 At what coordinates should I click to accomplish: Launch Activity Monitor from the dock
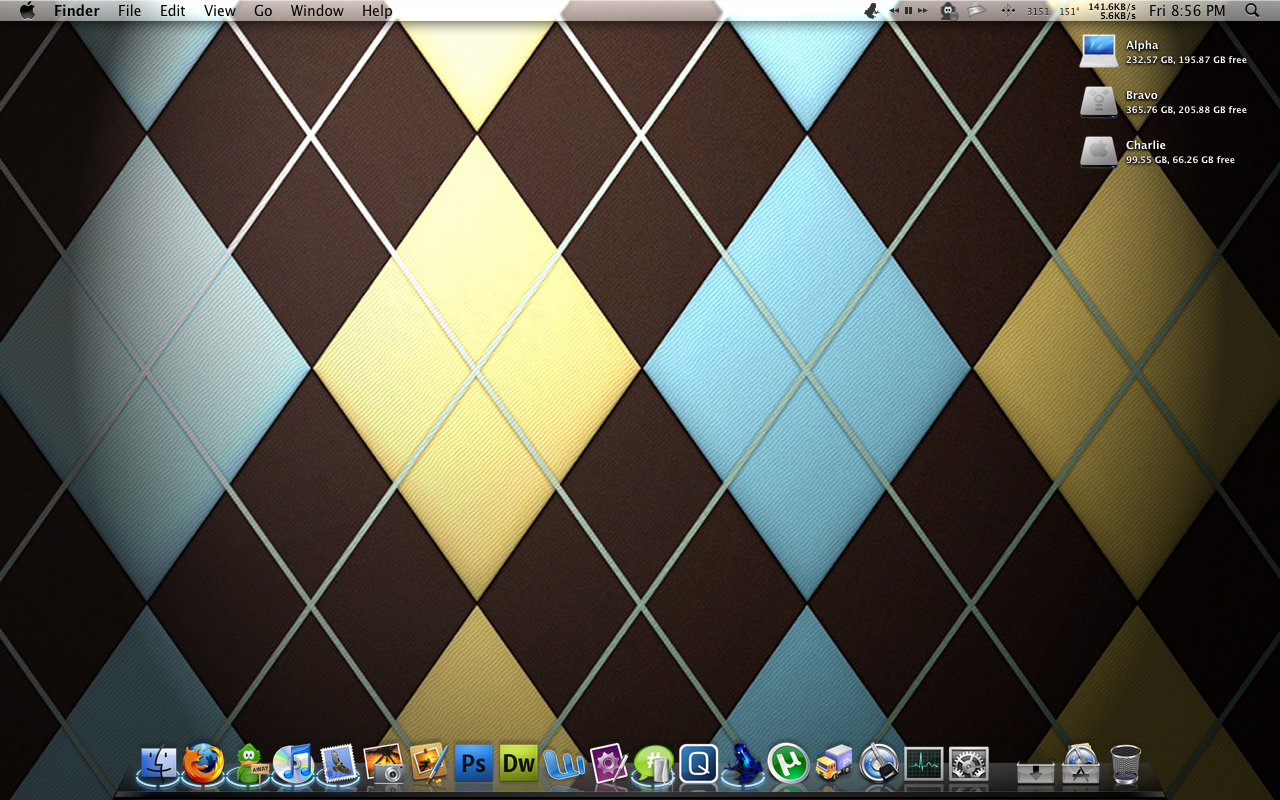(924, 764)
